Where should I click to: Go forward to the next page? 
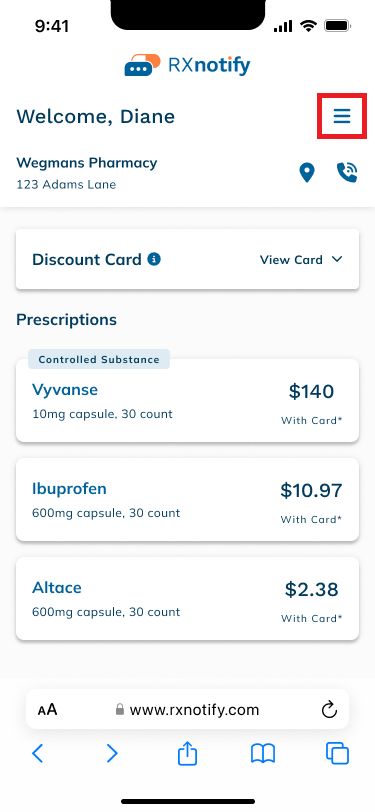pos(112,753)
